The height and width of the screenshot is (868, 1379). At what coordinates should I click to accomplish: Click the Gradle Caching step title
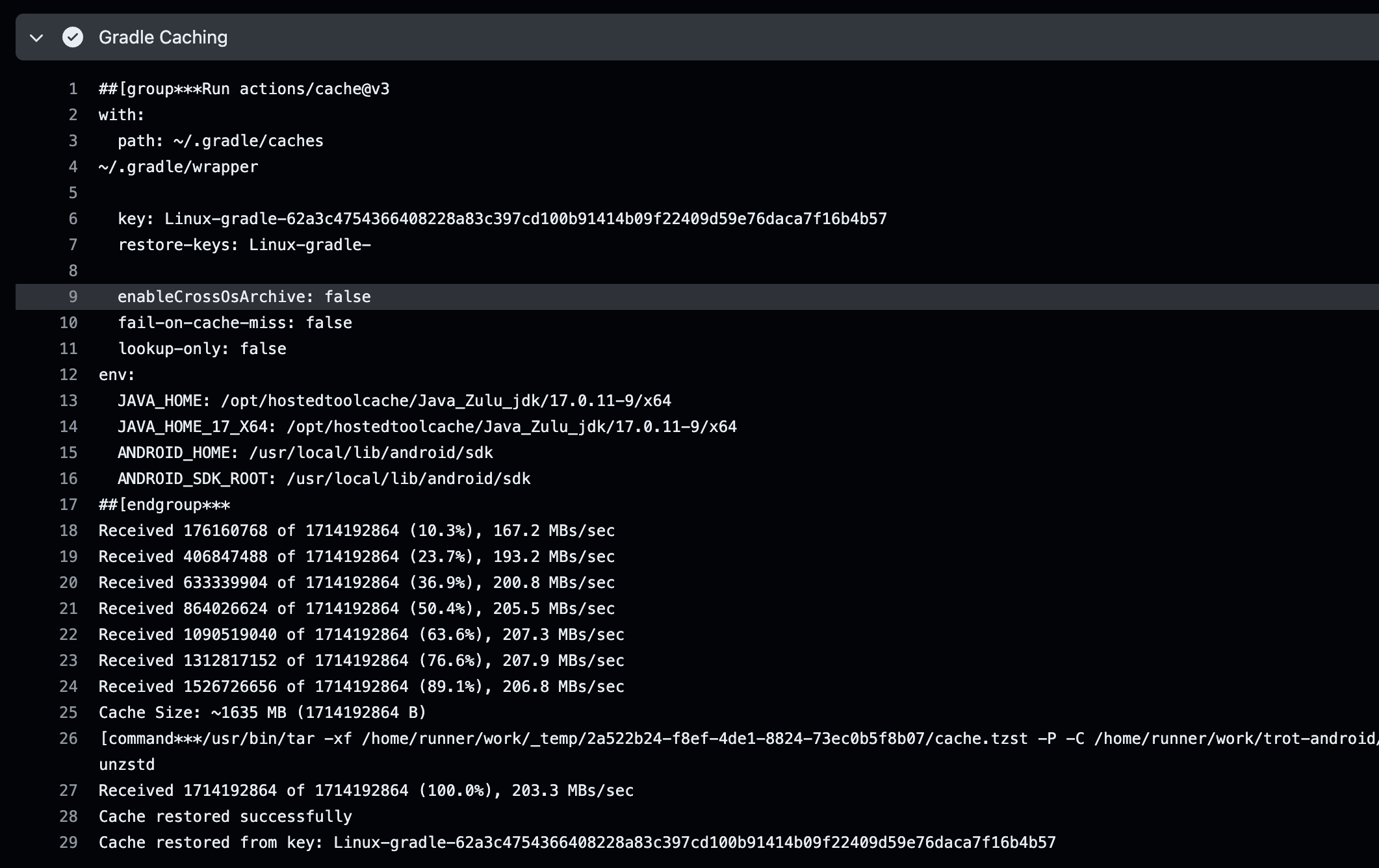click(162, 38)
